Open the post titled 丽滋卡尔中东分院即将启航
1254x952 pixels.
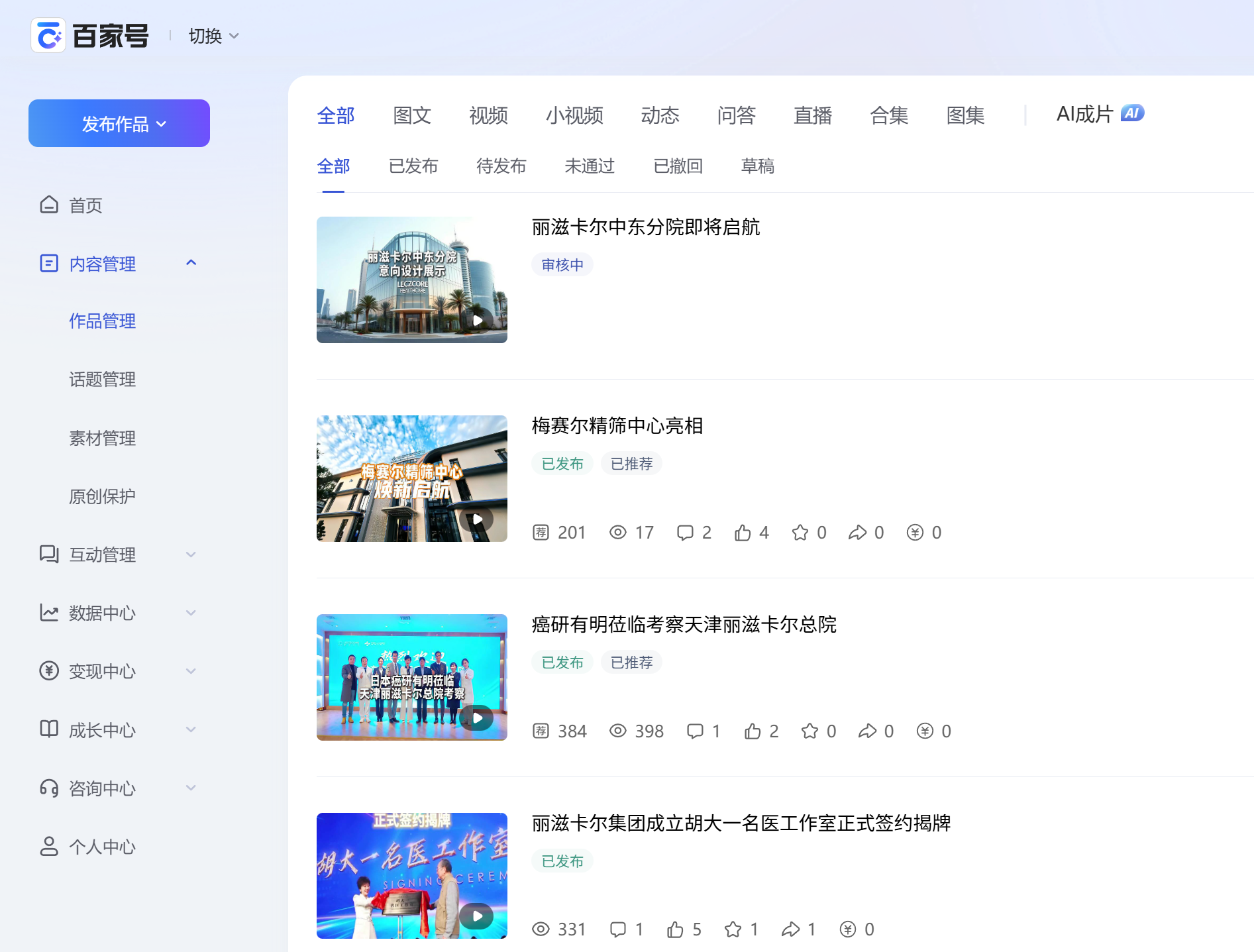click(646, 227)
